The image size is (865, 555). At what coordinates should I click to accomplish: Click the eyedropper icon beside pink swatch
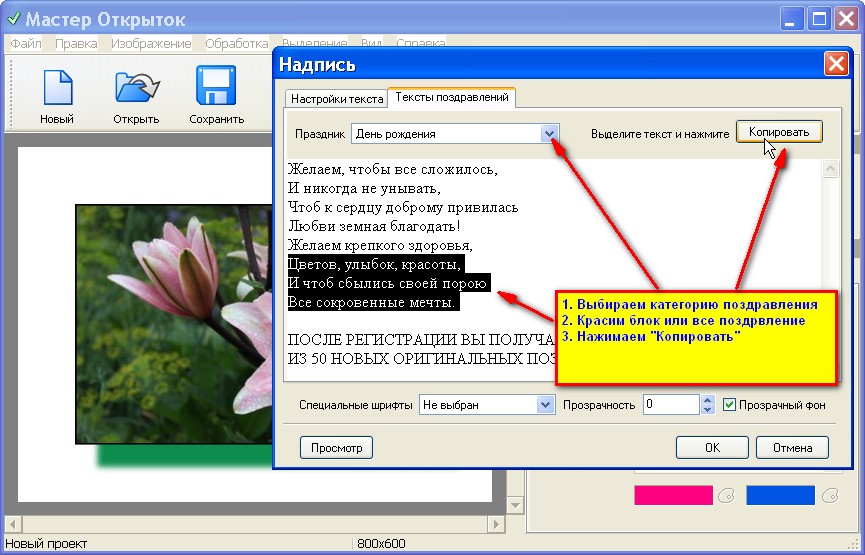727,495
